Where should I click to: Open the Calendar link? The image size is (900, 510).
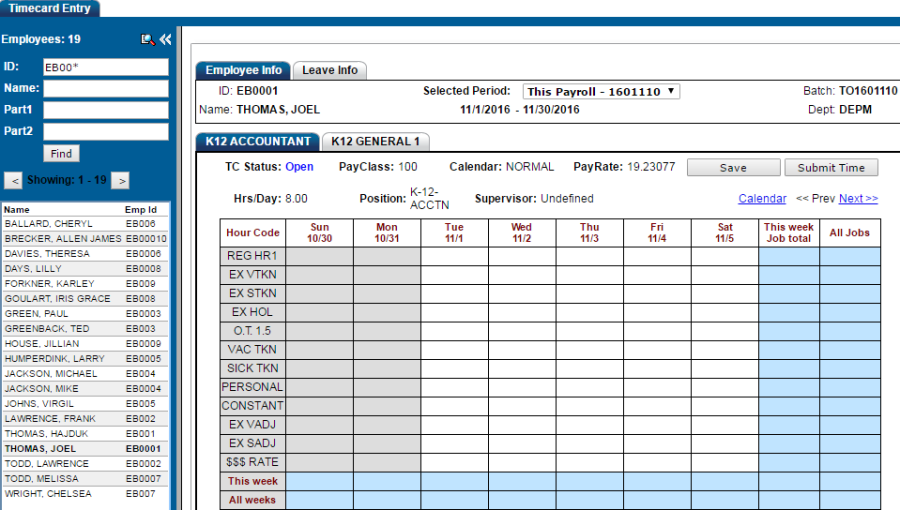762,199
